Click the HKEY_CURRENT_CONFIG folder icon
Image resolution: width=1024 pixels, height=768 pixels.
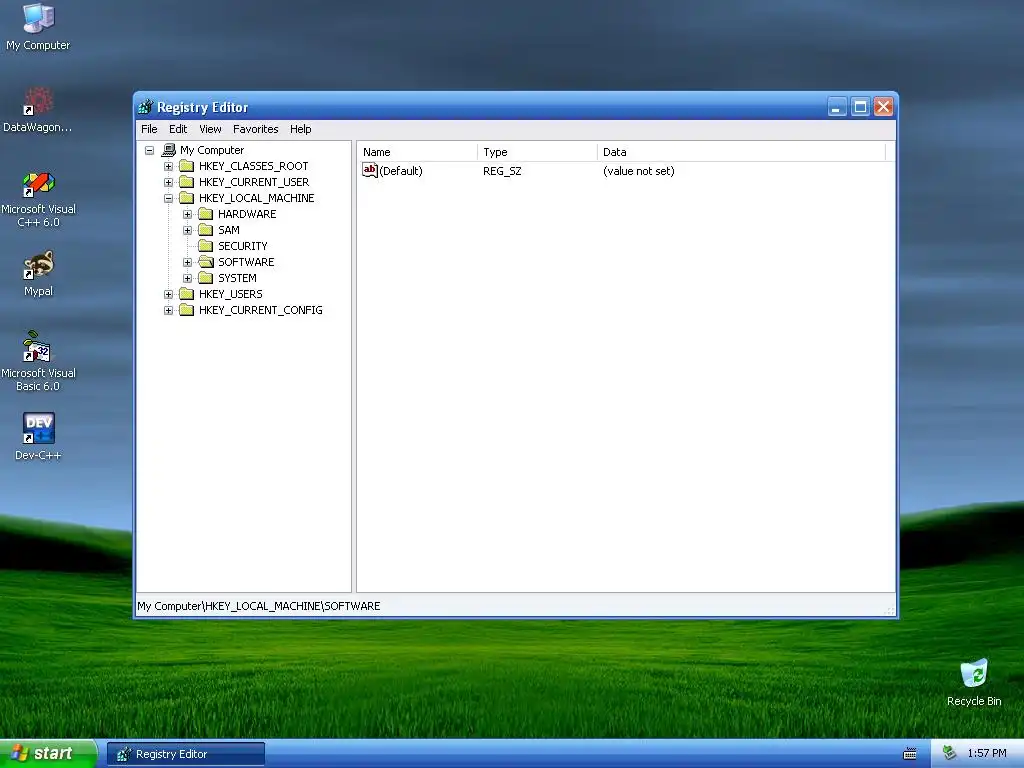[x=187, y=310]
